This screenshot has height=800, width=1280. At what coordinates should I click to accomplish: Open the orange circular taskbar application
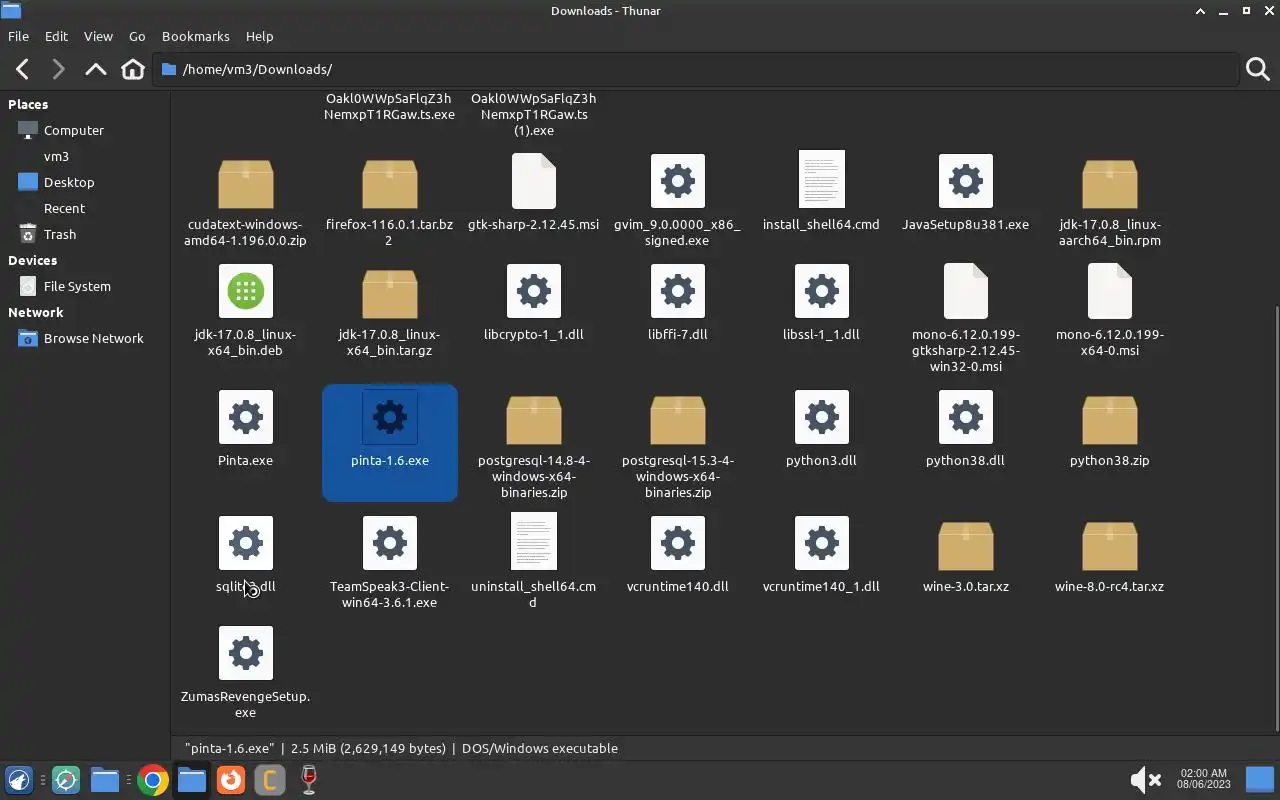231,780
